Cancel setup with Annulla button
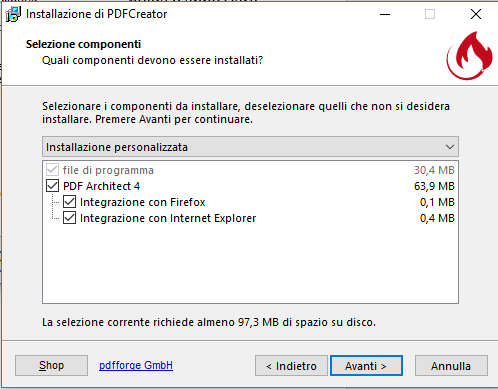498x389 pixels. point(451,366)
